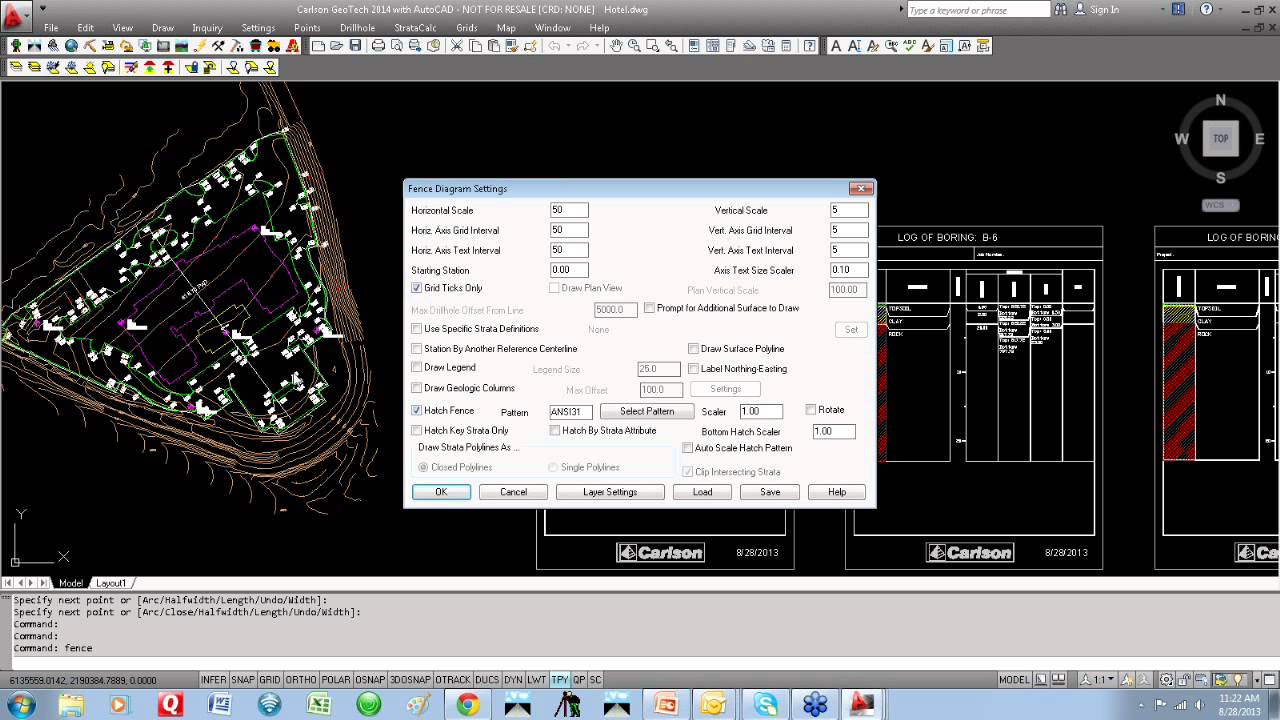This screenshot has width=1280, height=720.
Task: Open Google Chrome from the taskbar
Action: 467,704
